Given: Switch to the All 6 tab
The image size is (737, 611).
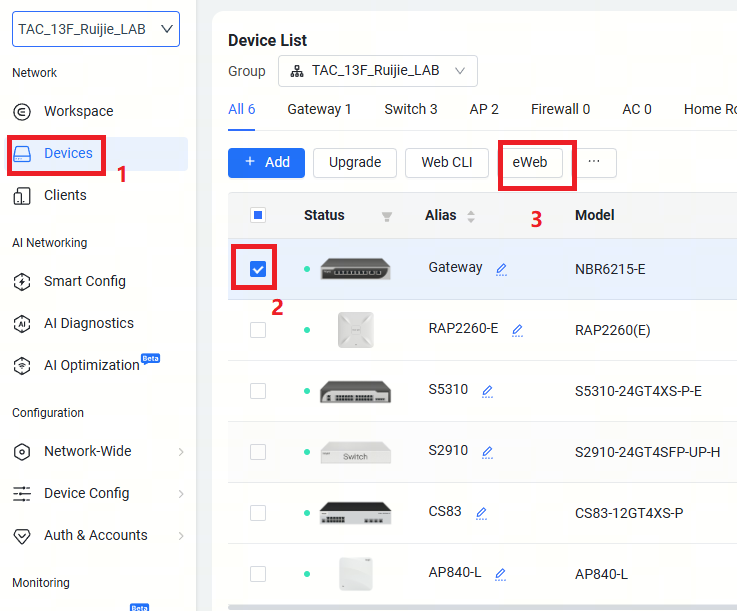Looking at the screenshot, I should point(242,110).
